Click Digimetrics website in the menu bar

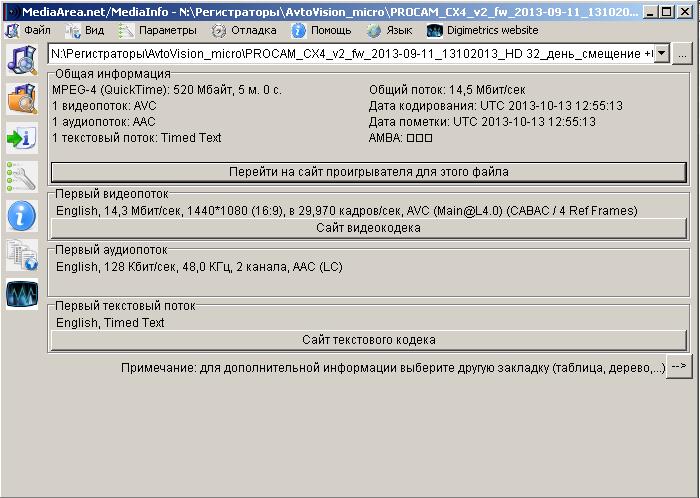click(482, 30)
